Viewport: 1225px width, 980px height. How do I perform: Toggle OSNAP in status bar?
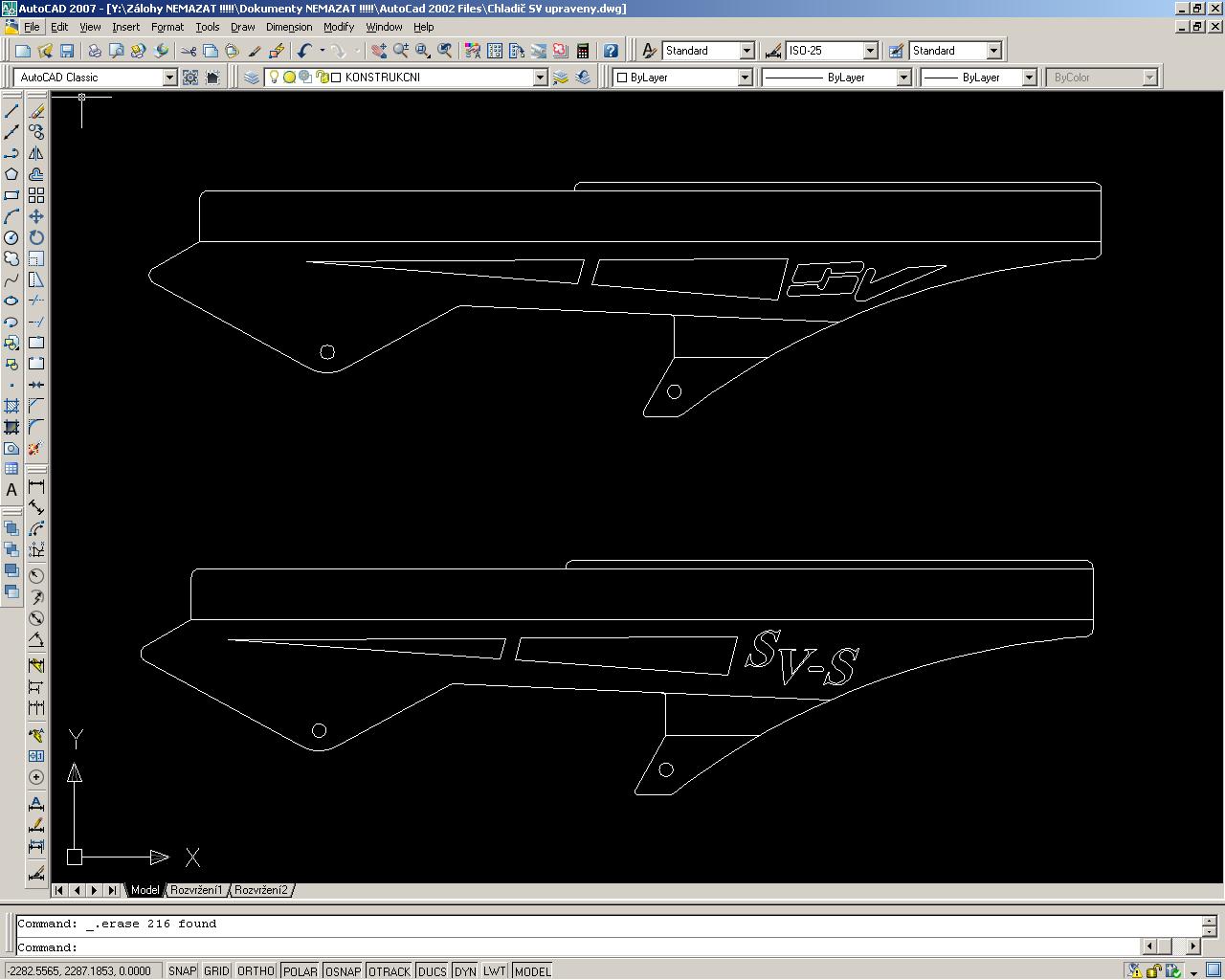tap(343, 970)
